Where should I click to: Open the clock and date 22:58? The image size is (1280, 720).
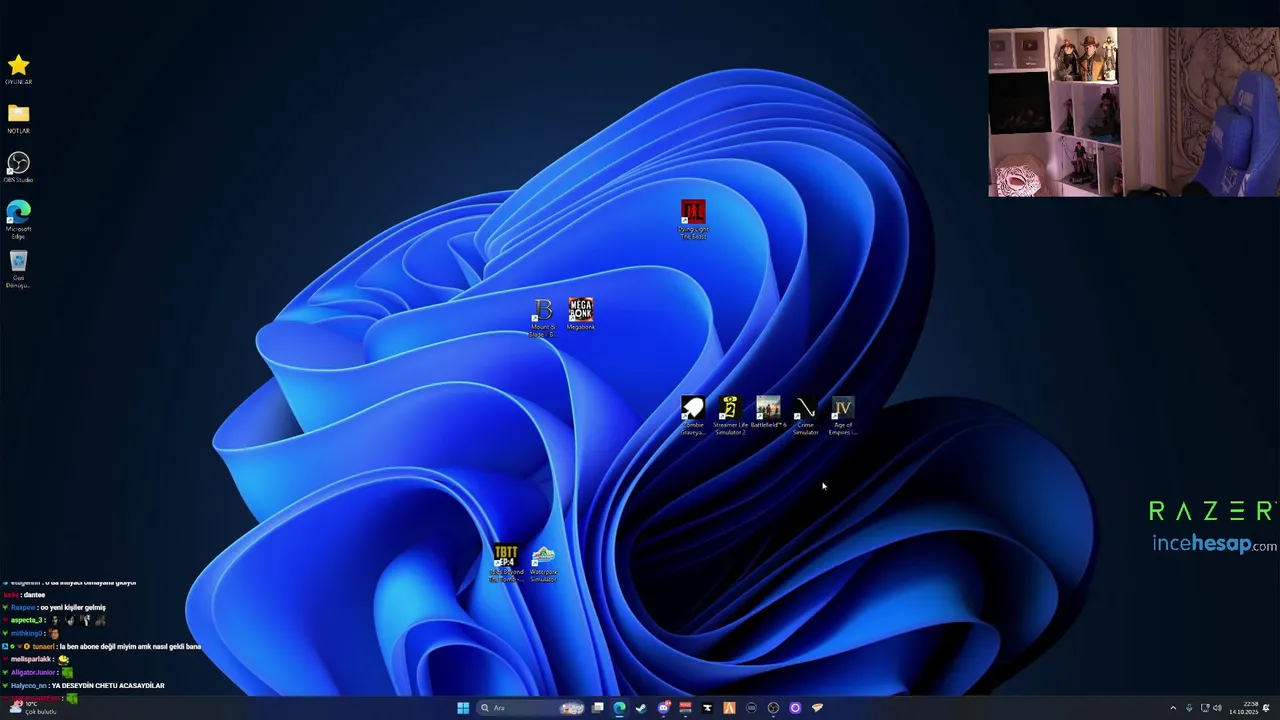(1244, 708)
